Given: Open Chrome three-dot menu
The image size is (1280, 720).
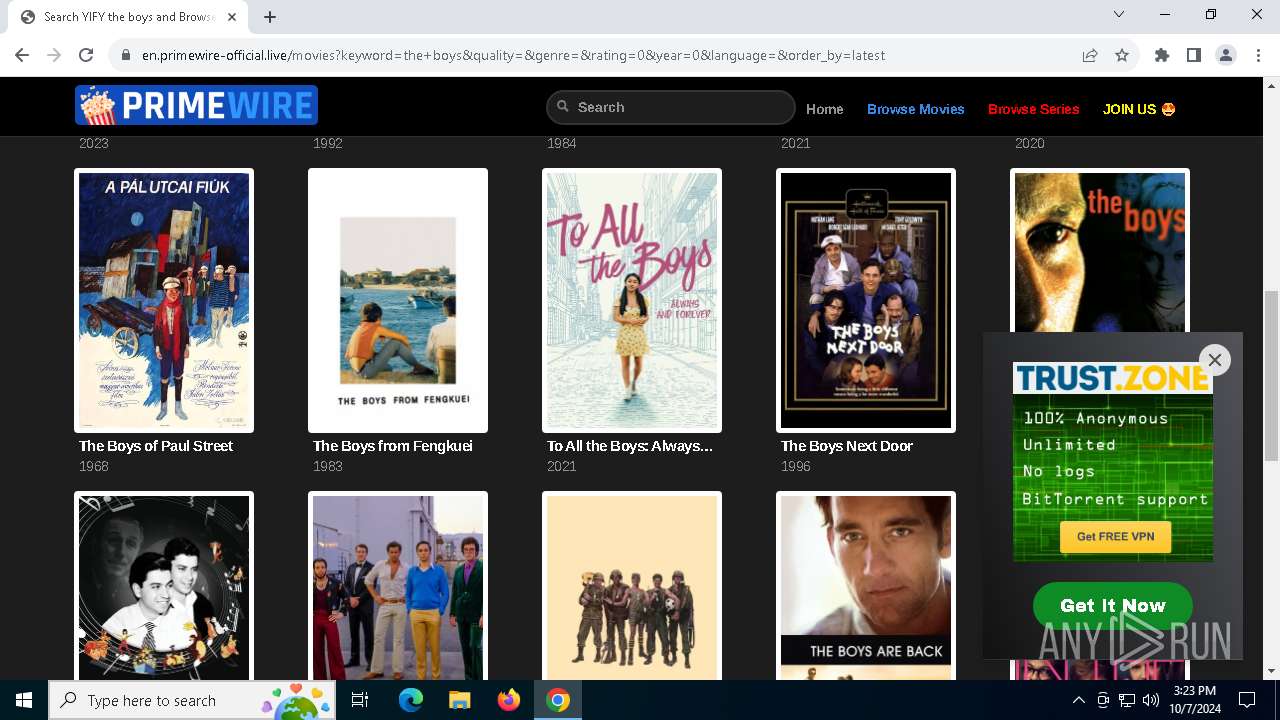Looking at the screenshot, I should (1258, 55).
